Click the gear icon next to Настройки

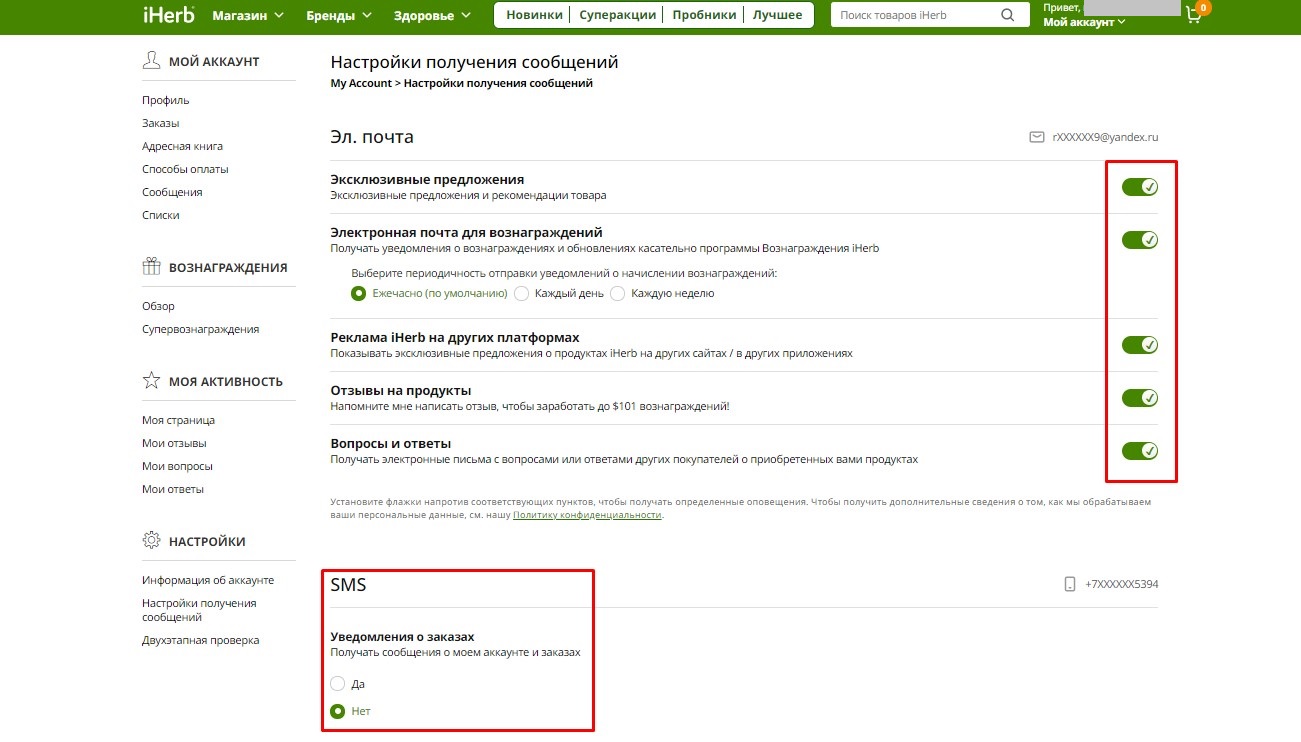[152, 541]
